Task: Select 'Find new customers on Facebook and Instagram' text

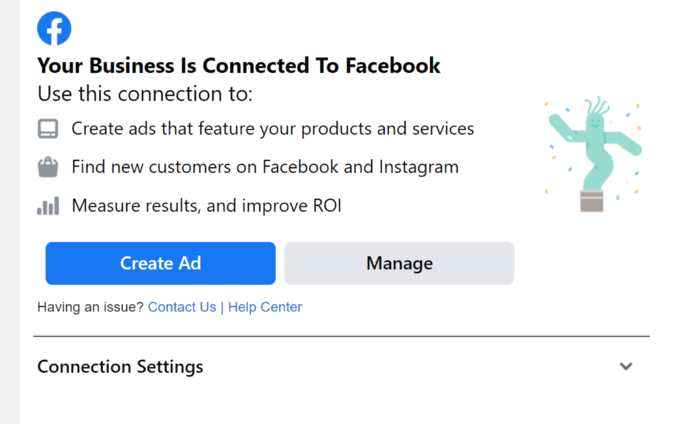Action: click(x=265, y=167)
